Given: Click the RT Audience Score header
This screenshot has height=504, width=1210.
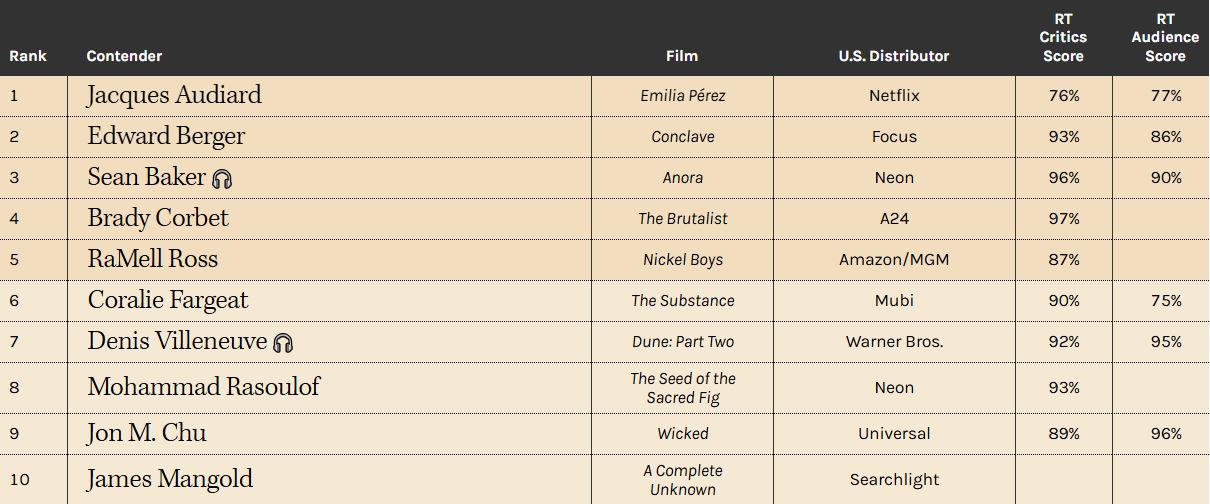Looking at the screenshot, I should click(x=1165, y=37).
